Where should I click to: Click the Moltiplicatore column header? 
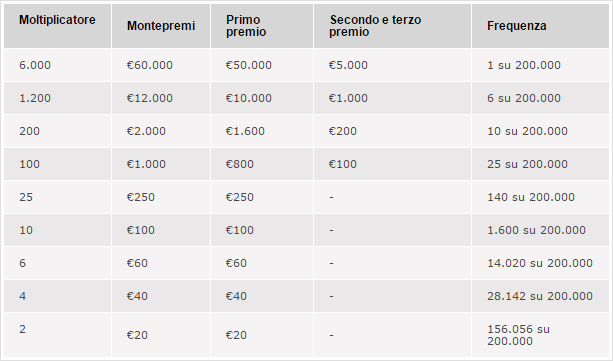click(57, 20)
